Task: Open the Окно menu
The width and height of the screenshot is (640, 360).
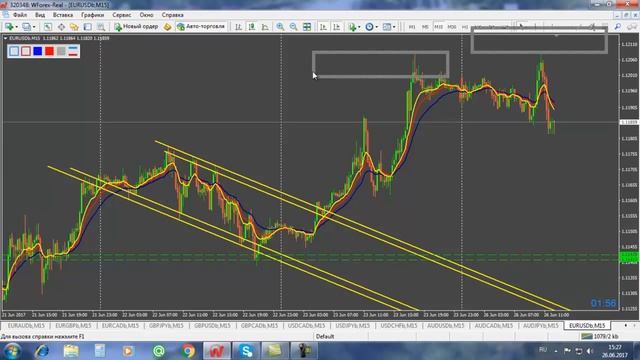Action: pos(147,15)
